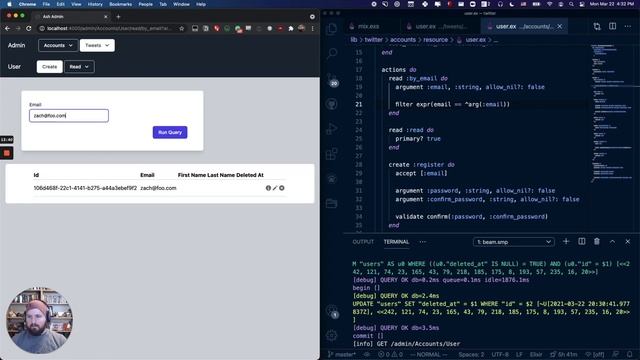This screenshot has width=640, height=360.
Task: Go back in Chrome
Action: [x=7, y=28]
